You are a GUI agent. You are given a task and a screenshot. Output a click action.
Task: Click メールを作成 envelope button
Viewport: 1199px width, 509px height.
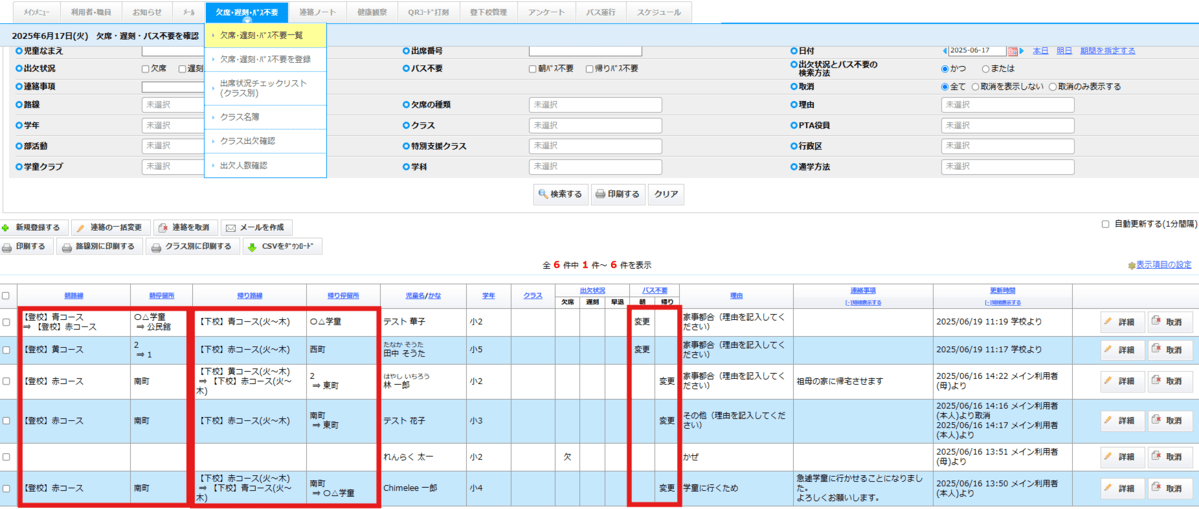[x=256, y=228]
